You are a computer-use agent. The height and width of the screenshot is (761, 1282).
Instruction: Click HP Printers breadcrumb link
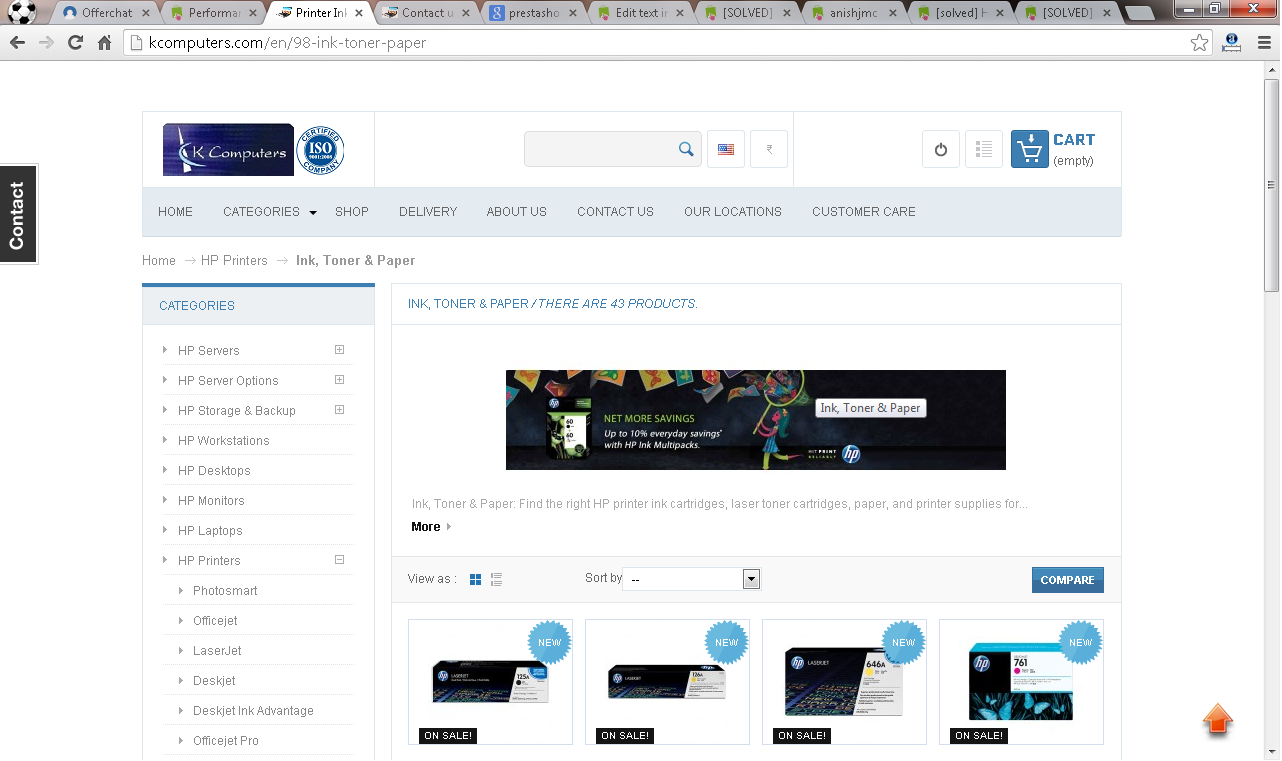coord(234,260)
